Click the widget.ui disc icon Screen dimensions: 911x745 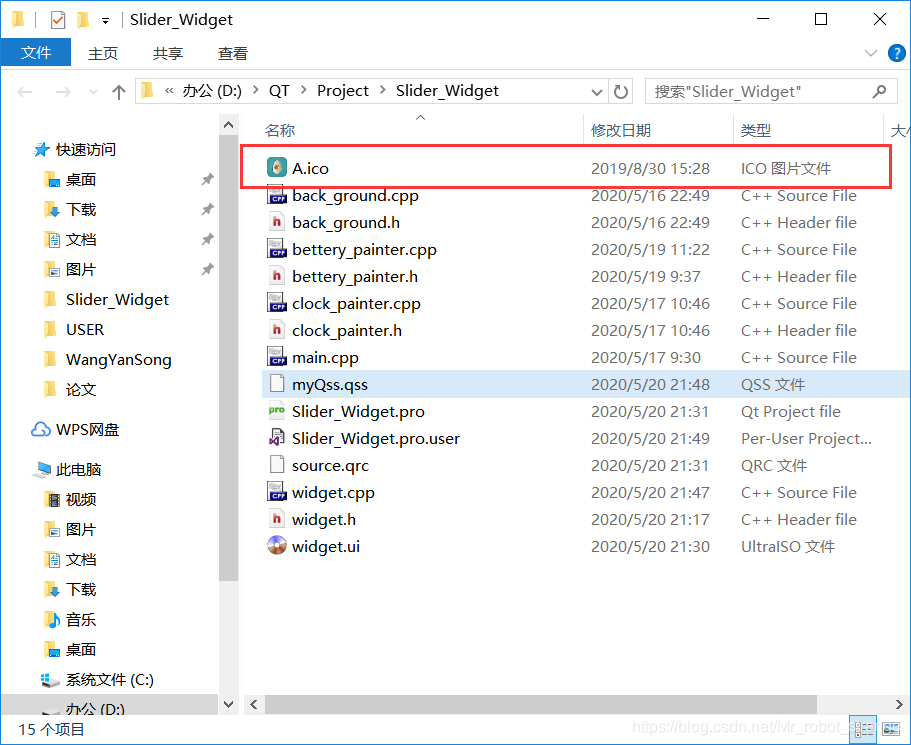(277, 546)
